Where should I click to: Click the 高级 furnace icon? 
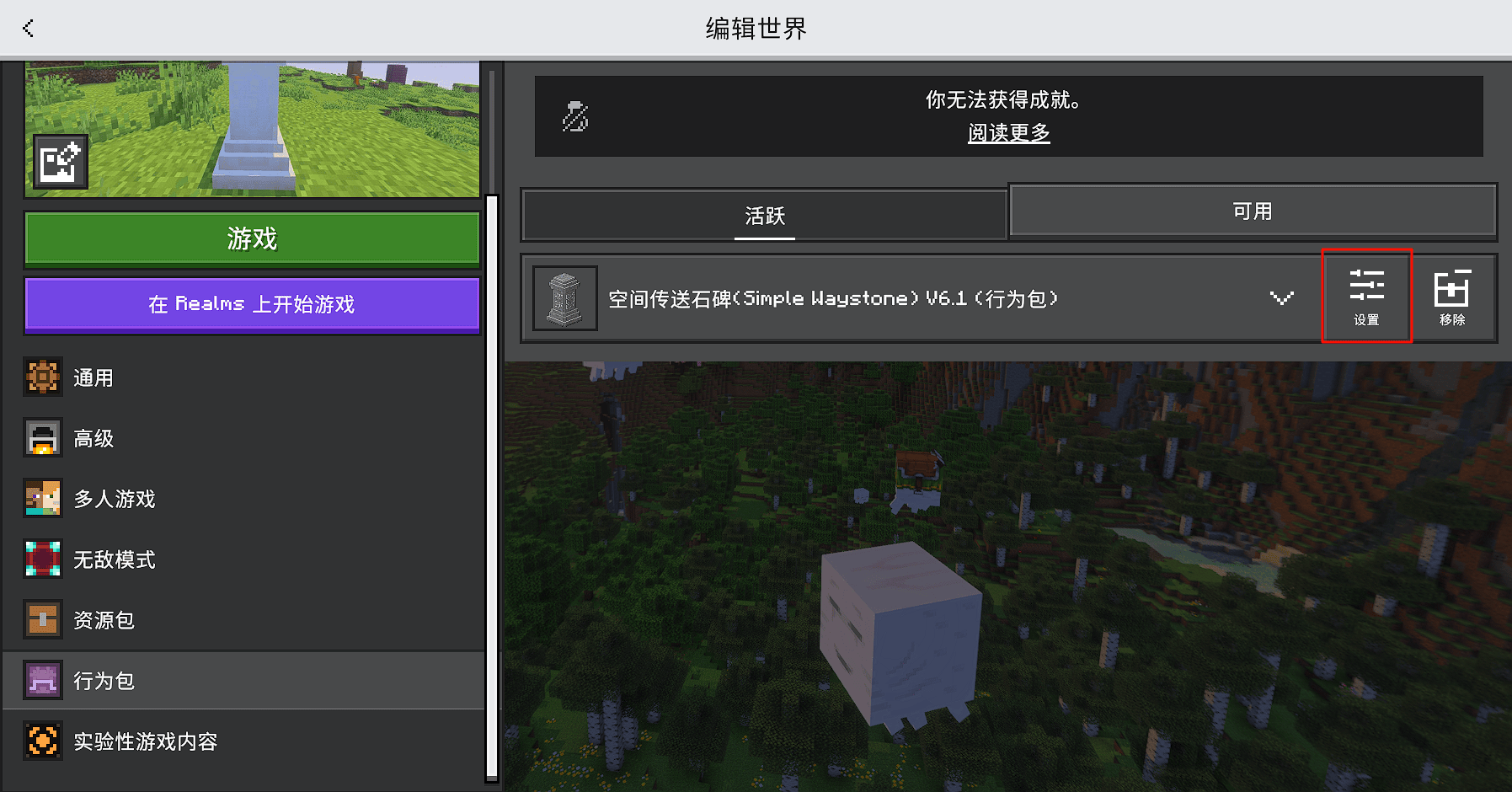[43, 437]
